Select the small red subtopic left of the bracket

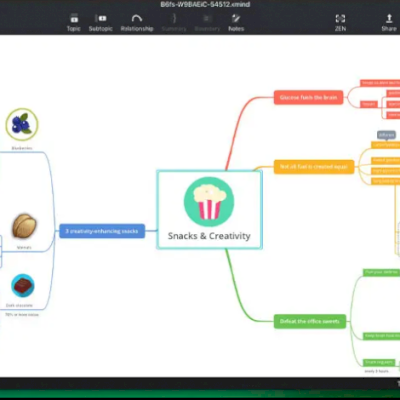click(x=368, y=104)
